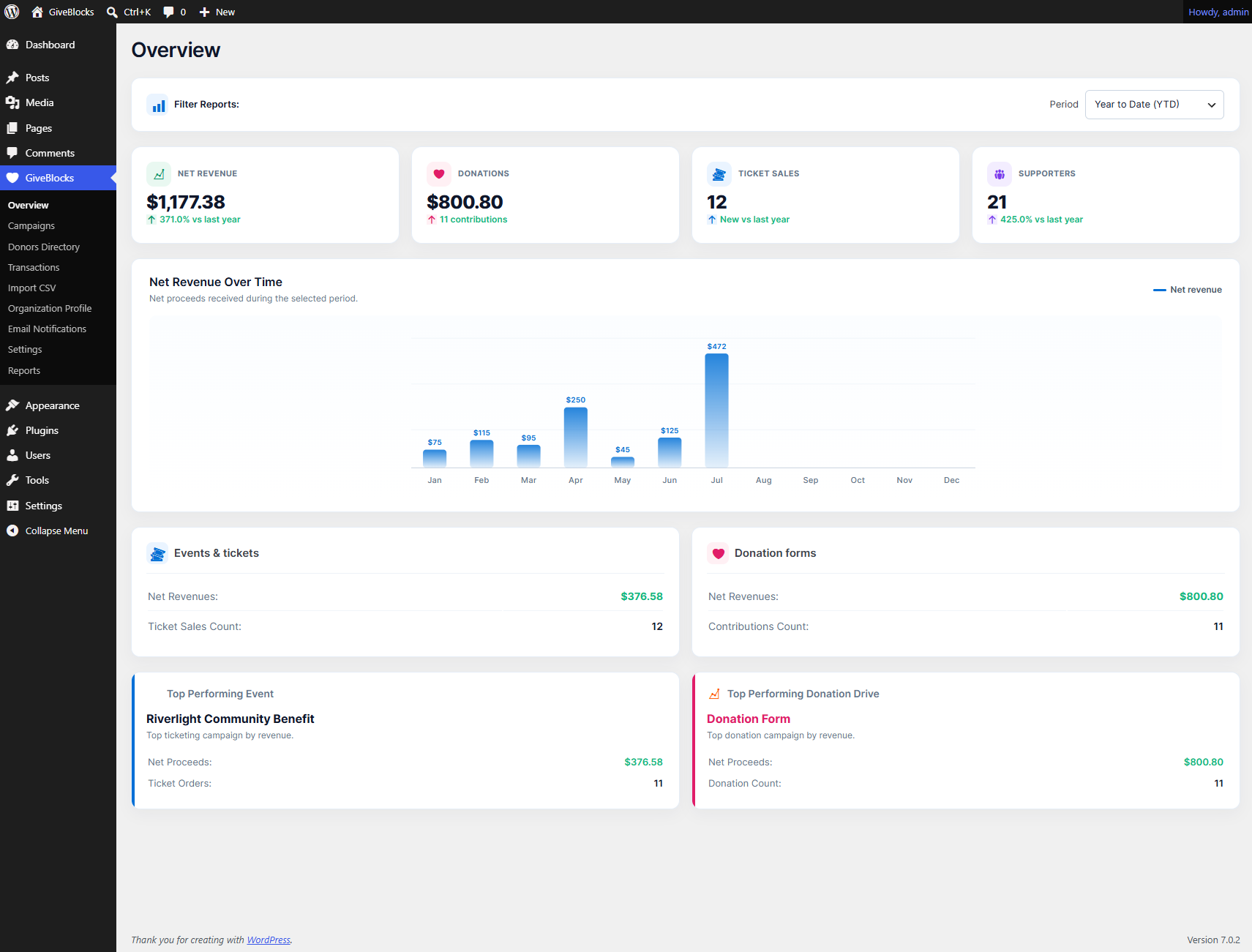Screen dimensions: 1252x952
Task: Click the Appearance paintbrush icon
Action: pyautogui.click(x=12, y=405)
